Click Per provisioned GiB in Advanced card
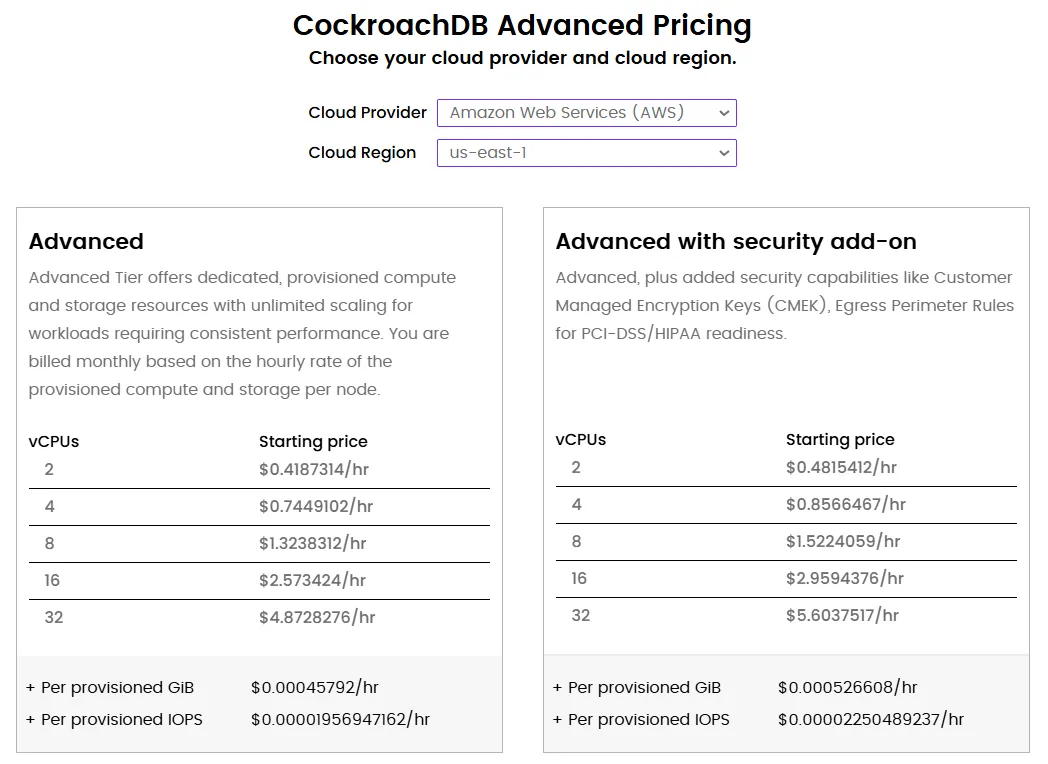 click(x=117, y=688)
